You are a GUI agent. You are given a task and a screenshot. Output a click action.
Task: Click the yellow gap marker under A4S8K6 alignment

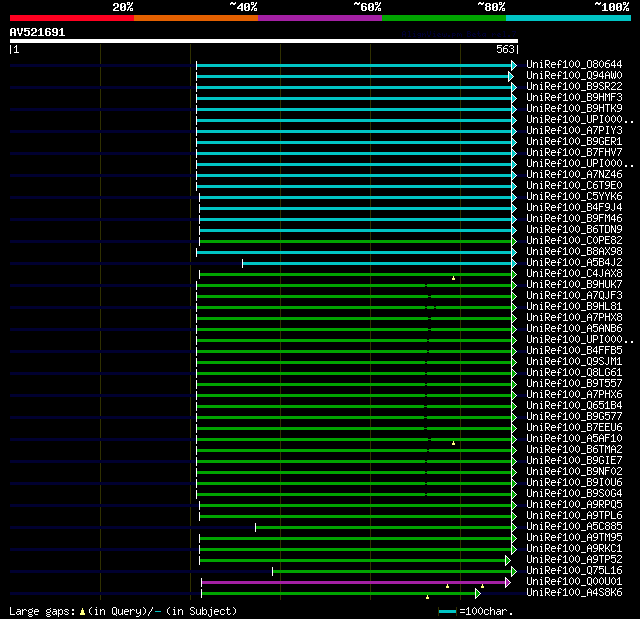[x=427, y=597]
